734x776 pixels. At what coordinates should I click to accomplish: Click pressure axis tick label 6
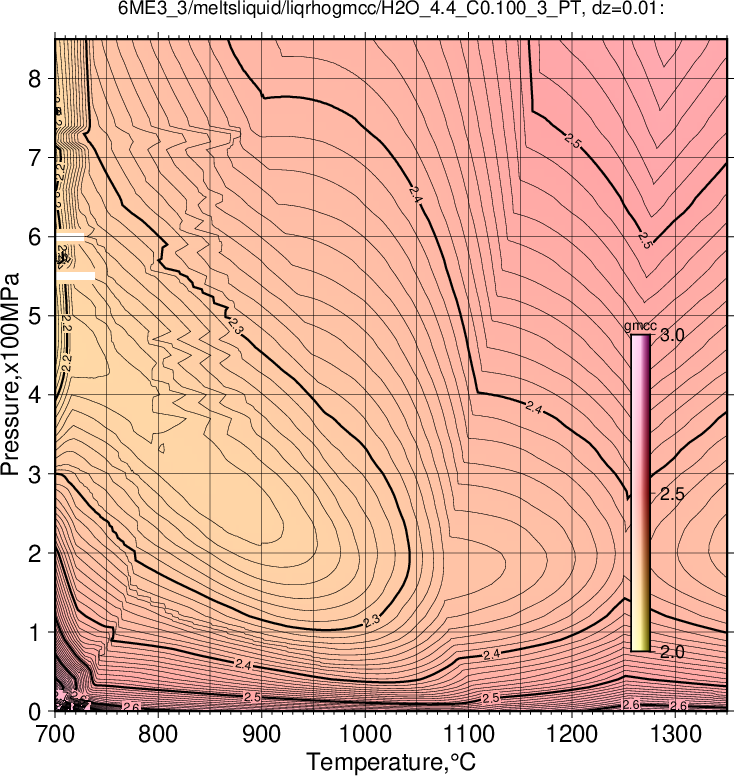(x=35, y=237)
